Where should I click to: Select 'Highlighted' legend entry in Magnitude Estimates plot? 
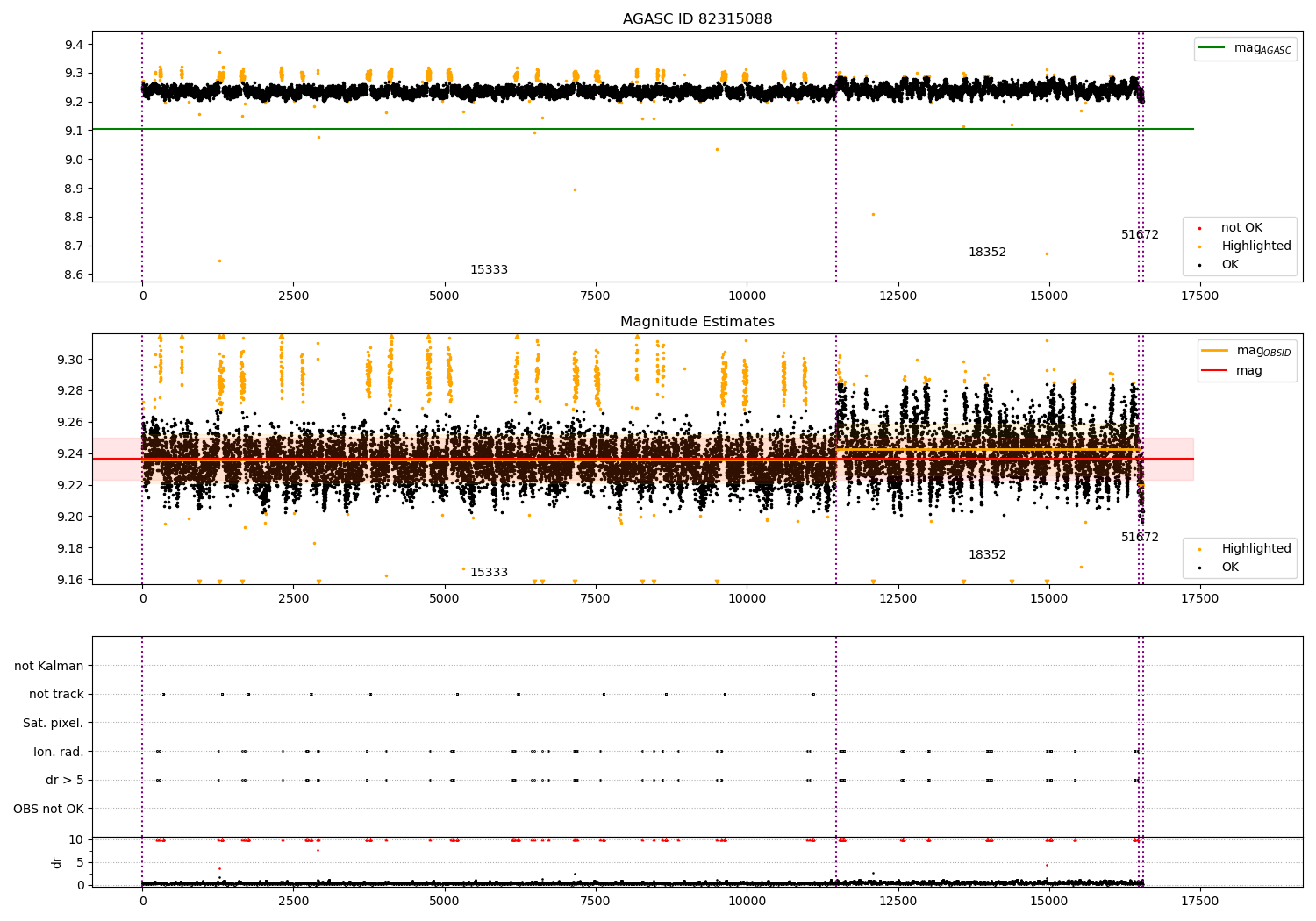(x=1255, y=549)
